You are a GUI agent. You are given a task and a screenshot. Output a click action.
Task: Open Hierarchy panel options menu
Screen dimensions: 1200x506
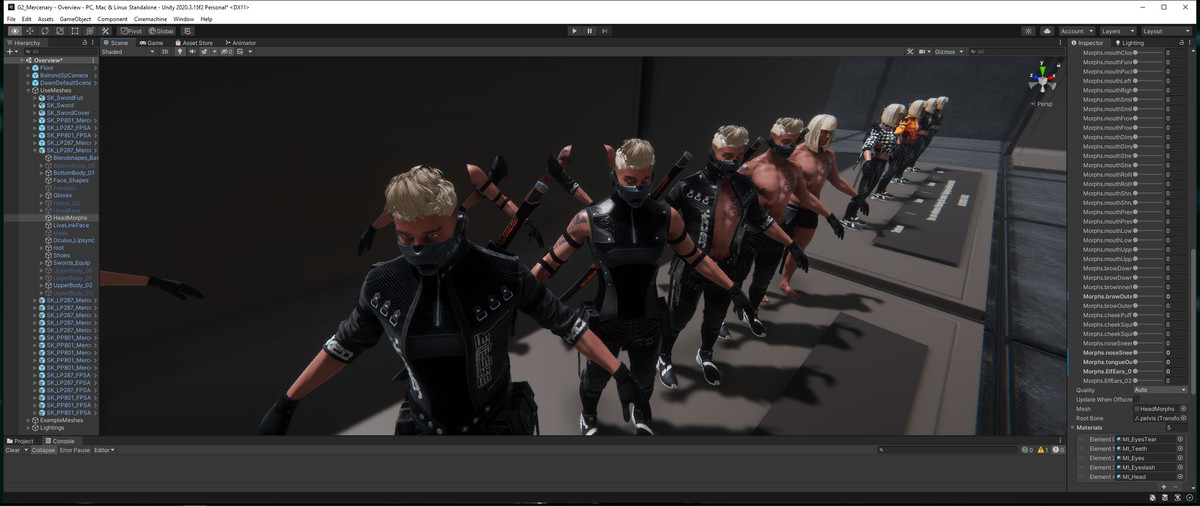pos(94,43)
